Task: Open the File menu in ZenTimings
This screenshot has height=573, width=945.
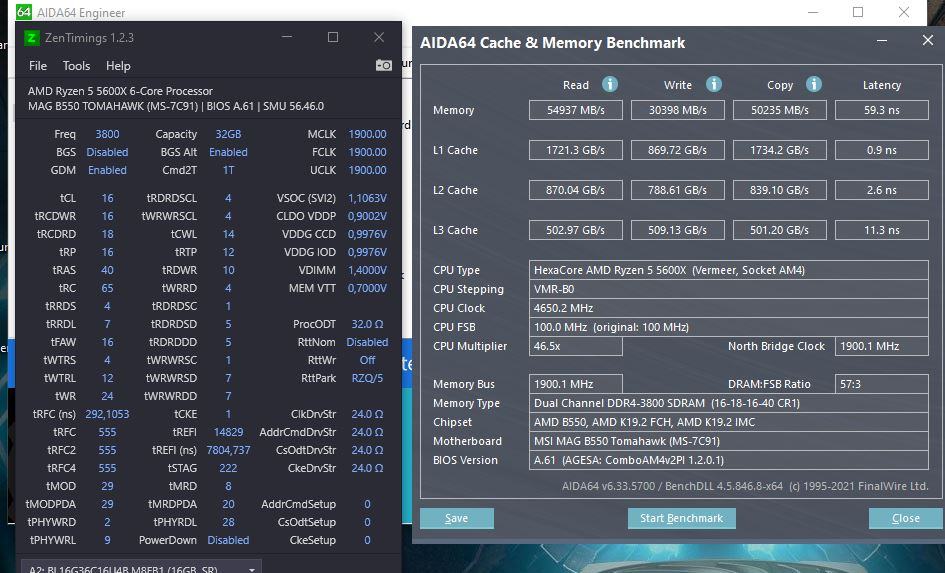Action: pos(37,66)
